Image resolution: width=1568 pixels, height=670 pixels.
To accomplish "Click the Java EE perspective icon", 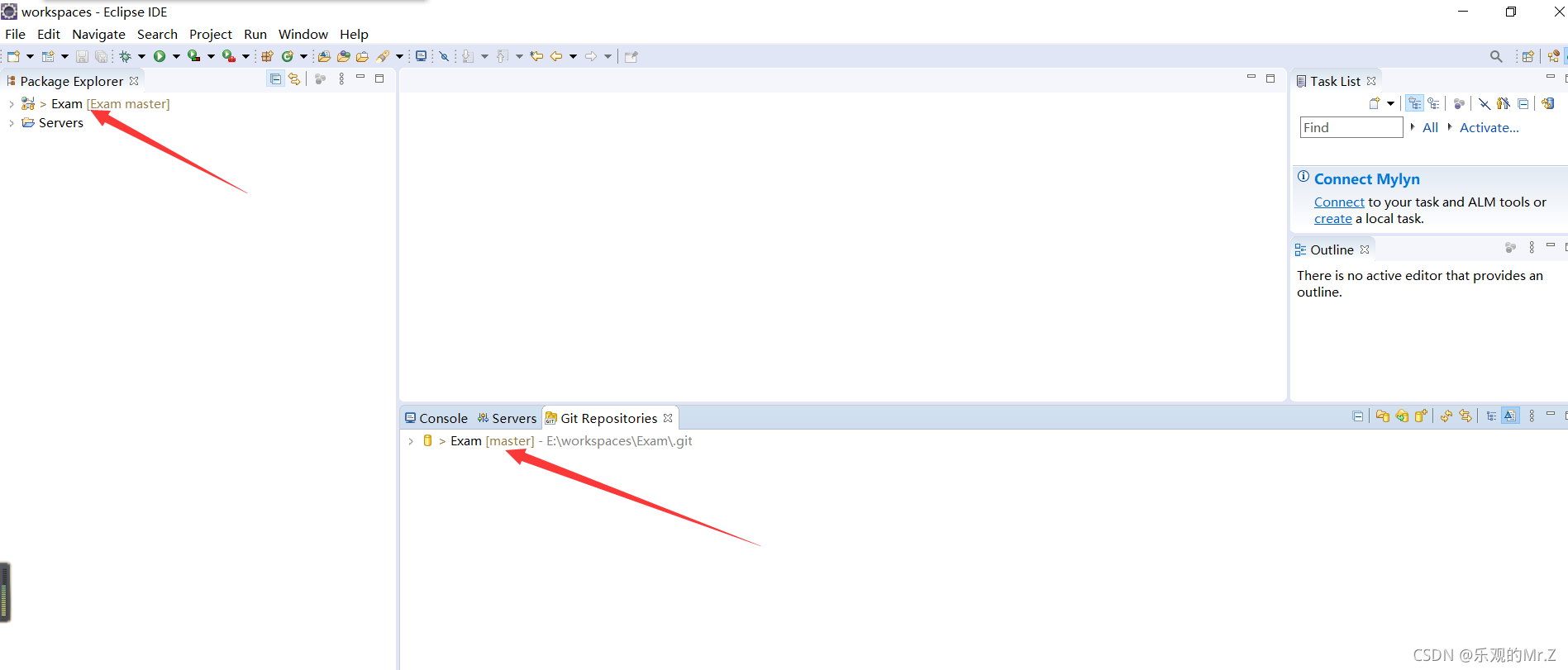I will click(x=1554, y=56).
